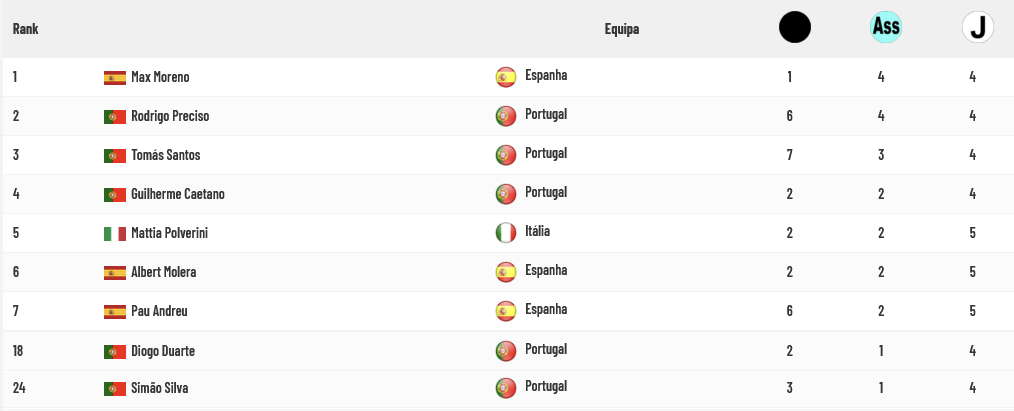Open the round Portugal badge in Simão Silva's row
1014x411 pixels.
tap(506, 388)
